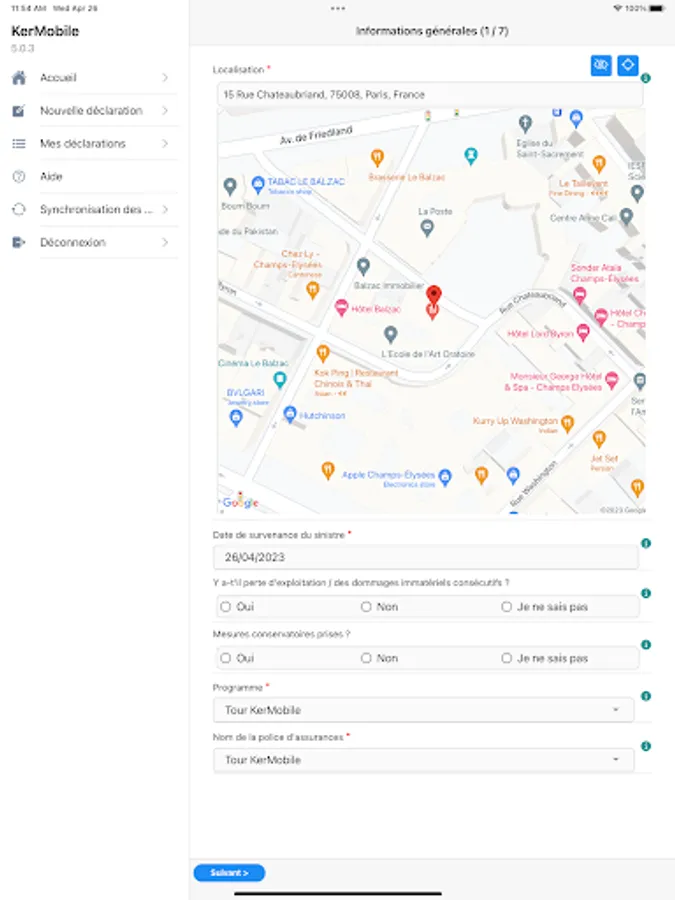Screen dimensions: 675x900
Task: Tap the blue locate-me button
Action: point(628,65)
